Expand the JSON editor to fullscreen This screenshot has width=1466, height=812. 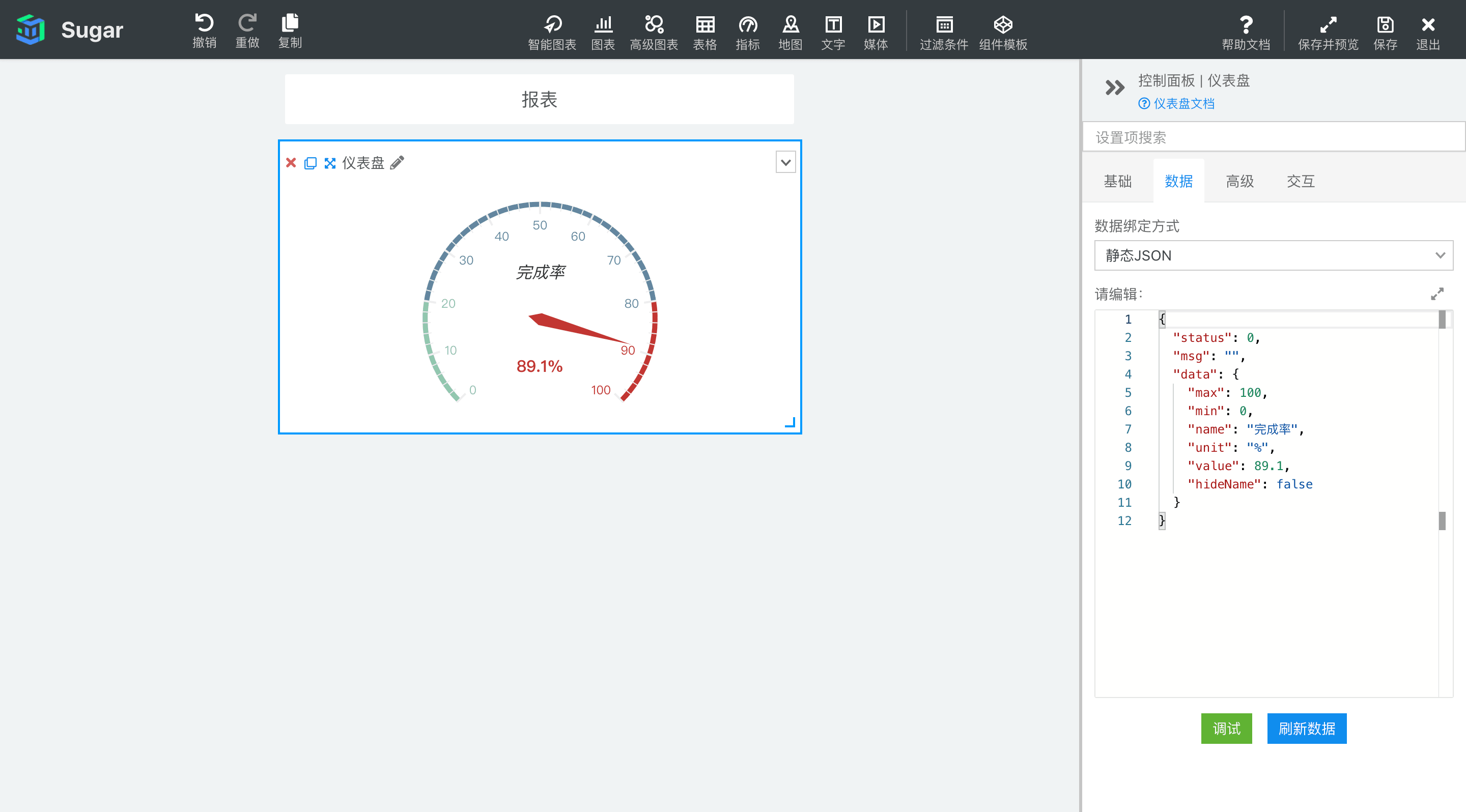click(1437, 294)
